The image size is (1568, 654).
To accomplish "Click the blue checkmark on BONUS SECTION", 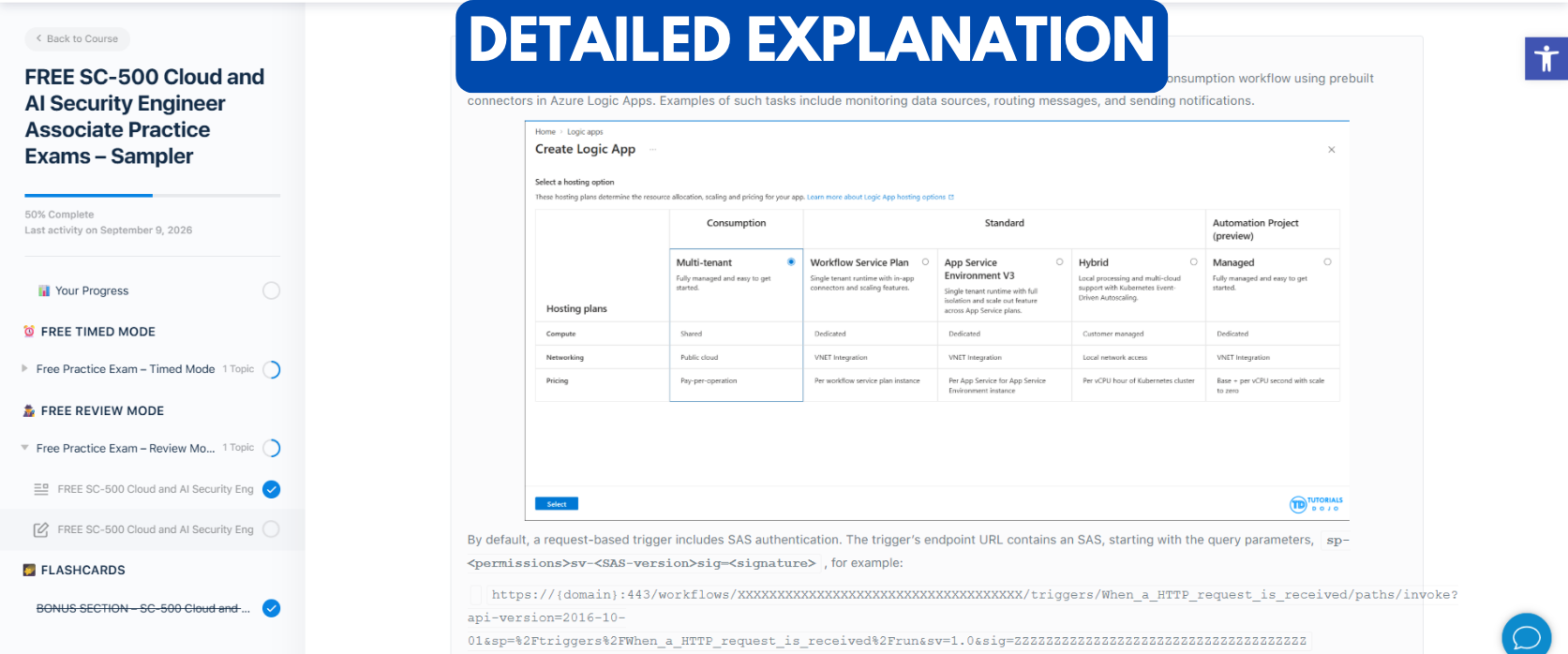I will click(x=271, y=608).
